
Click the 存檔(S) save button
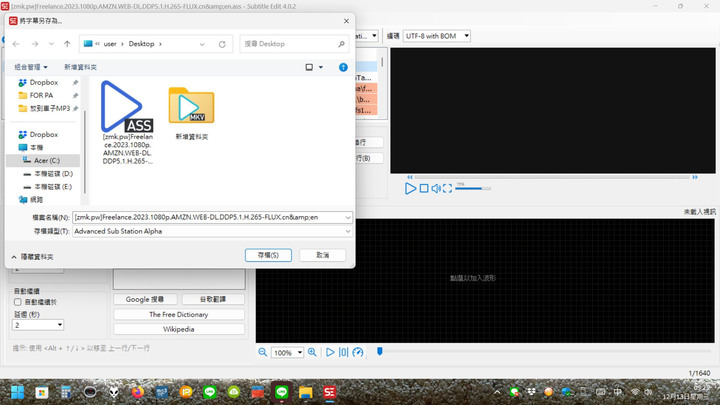268,255
